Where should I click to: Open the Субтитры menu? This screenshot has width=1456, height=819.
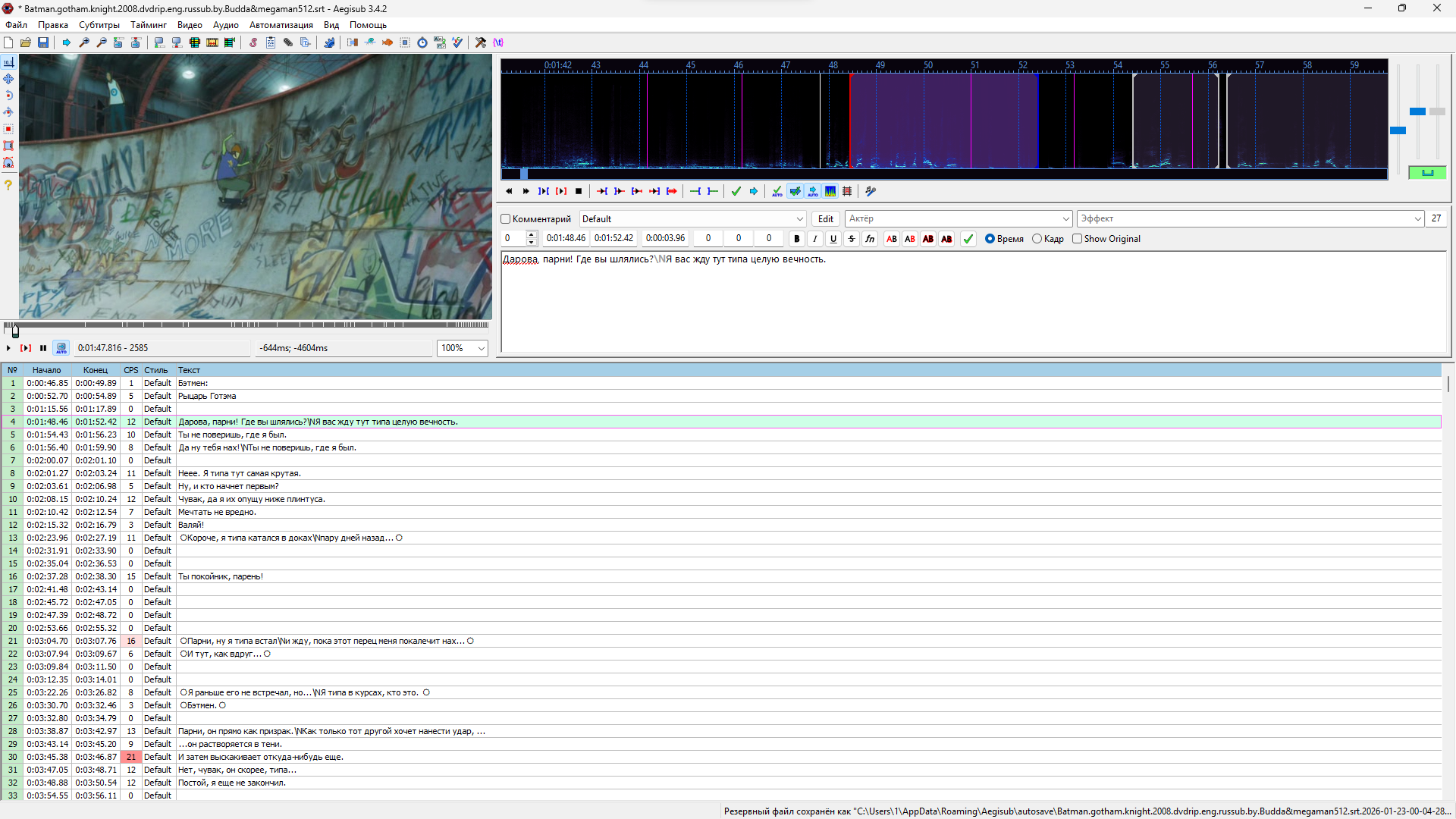click(99, 25)
